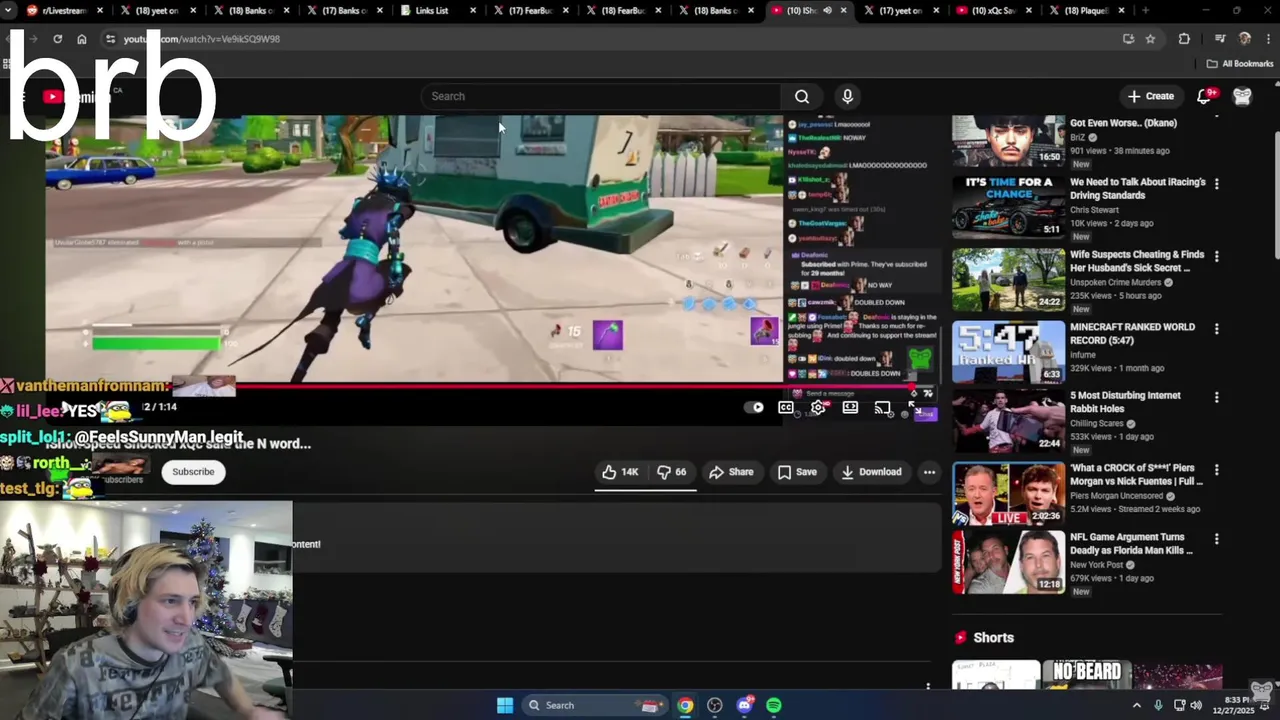Image resolution: width=1280 pixels, height=720 pixels.
Task: Focus the YouTube Search field
Action: [x=601, y=96]
